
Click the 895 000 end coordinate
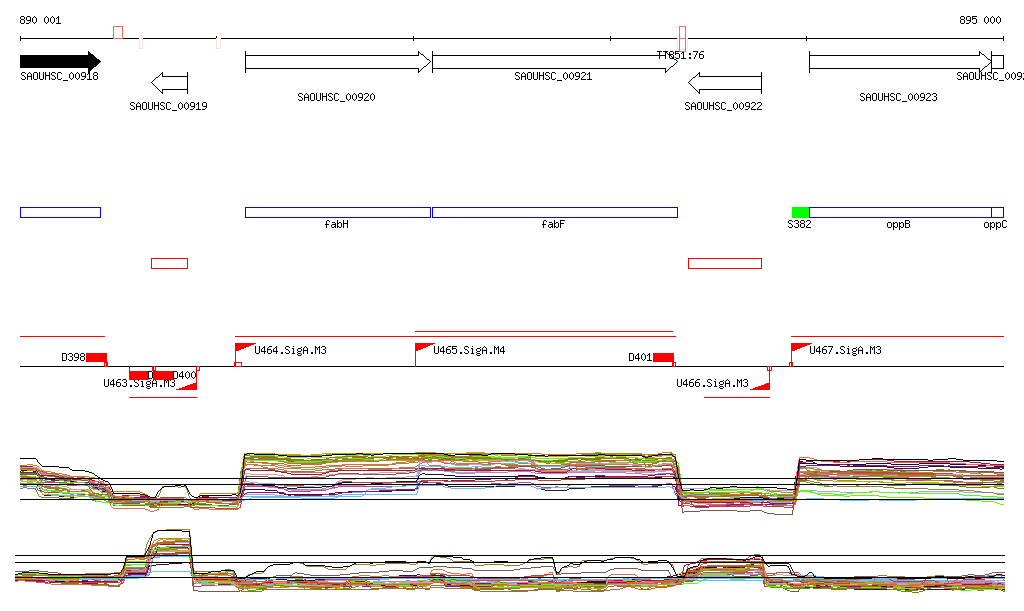[x=980, y=20]
